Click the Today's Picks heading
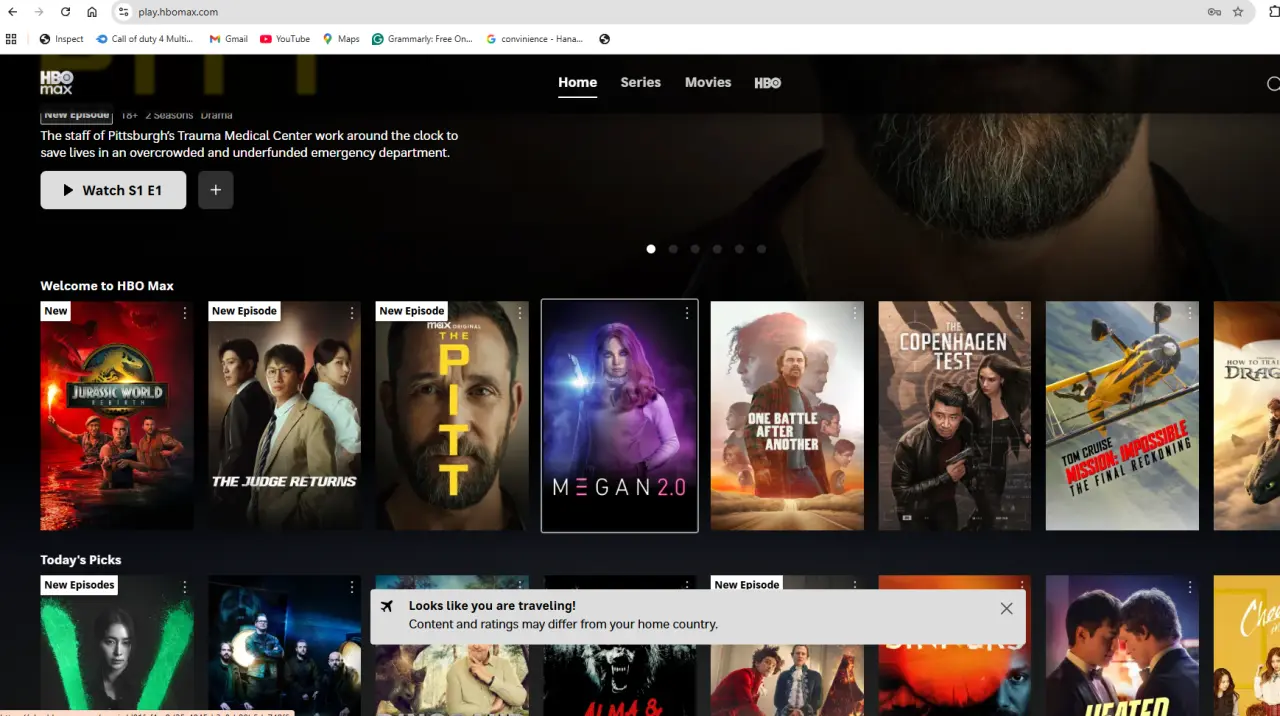 (81, 560)
